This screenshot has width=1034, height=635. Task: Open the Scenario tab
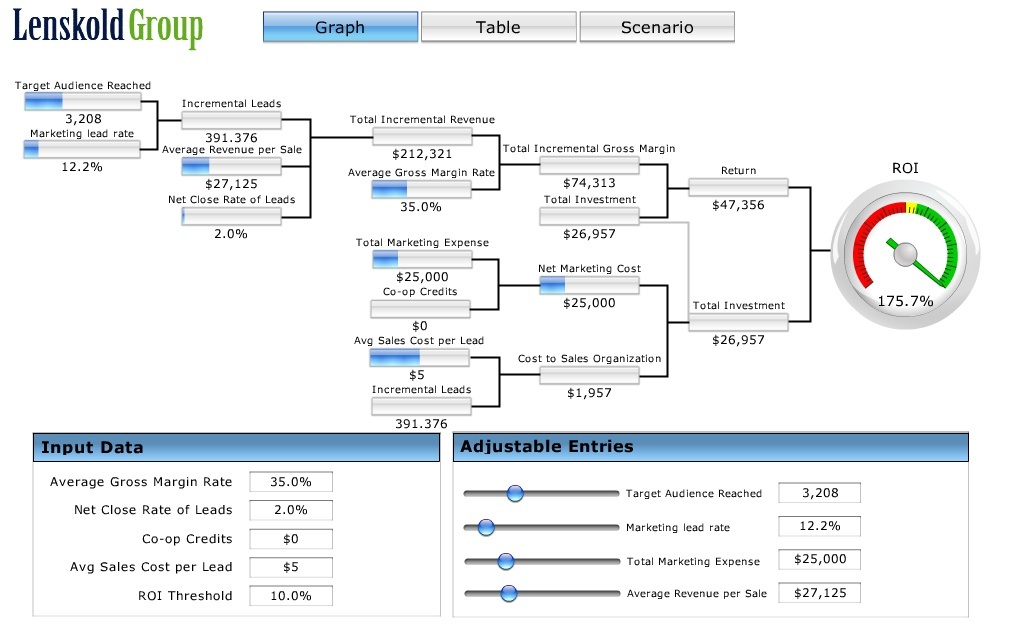coord(656,27)
